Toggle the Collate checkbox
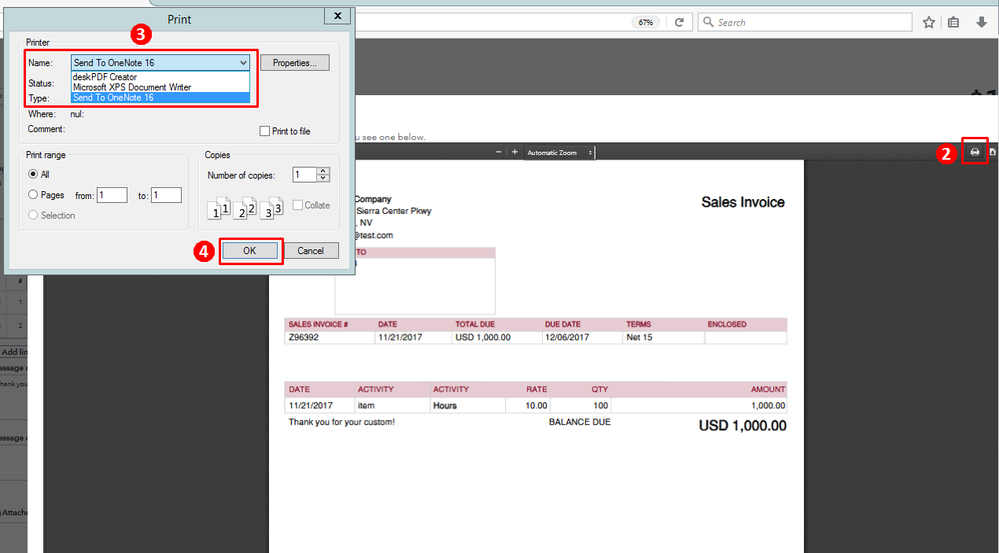Screen dimensions: 999x553 298,205
